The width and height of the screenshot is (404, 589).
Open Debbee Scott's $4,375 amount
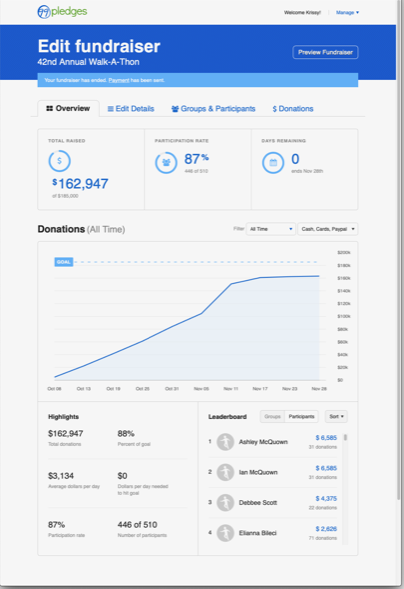pyautogui.click(x=326, y=498)
